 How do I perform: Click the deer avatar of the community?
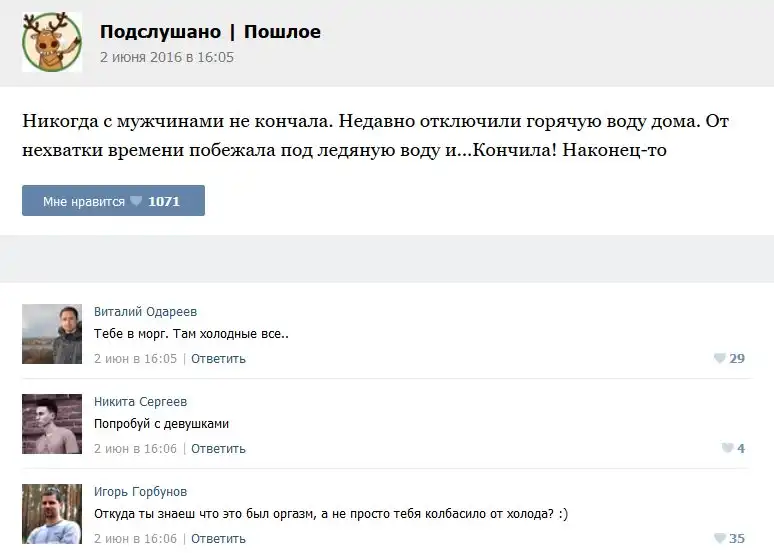(x=52, y=43)
